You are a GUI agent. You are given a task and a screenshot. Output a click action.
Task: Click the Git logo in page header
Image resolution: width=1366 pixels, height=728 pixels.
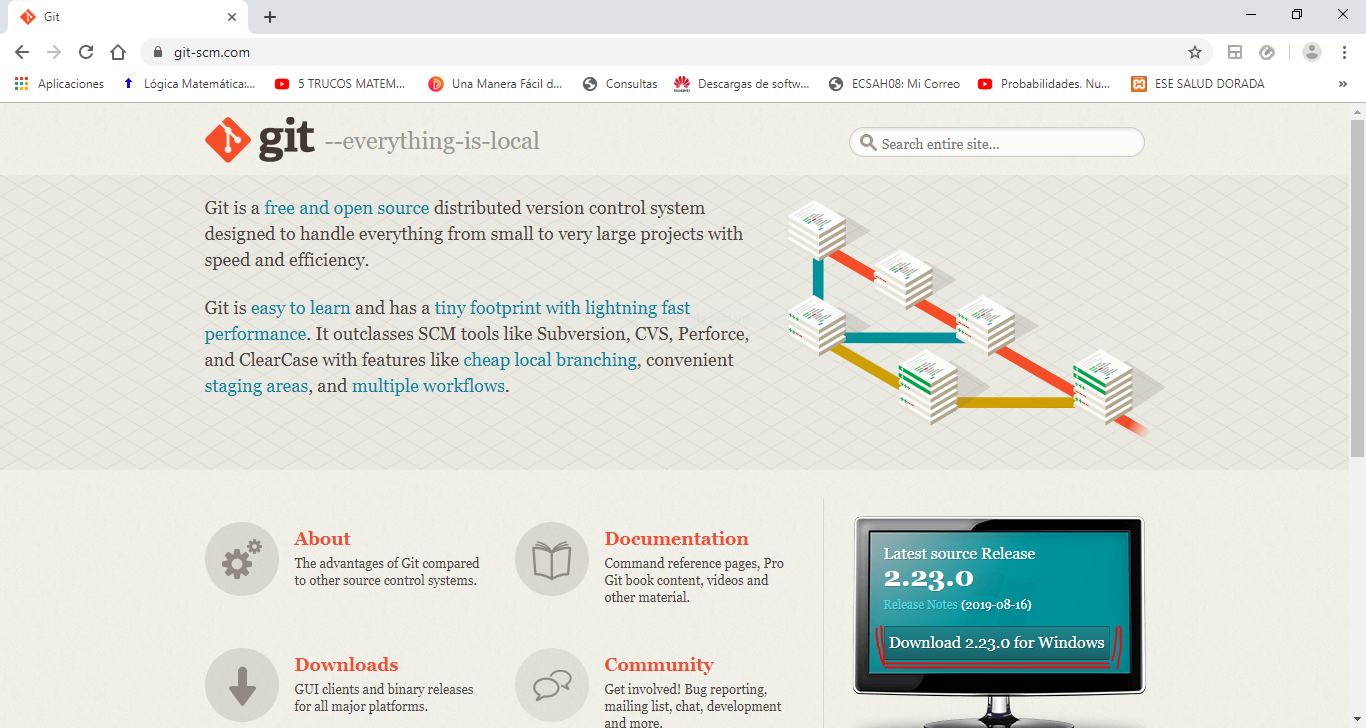click(260, 140)
